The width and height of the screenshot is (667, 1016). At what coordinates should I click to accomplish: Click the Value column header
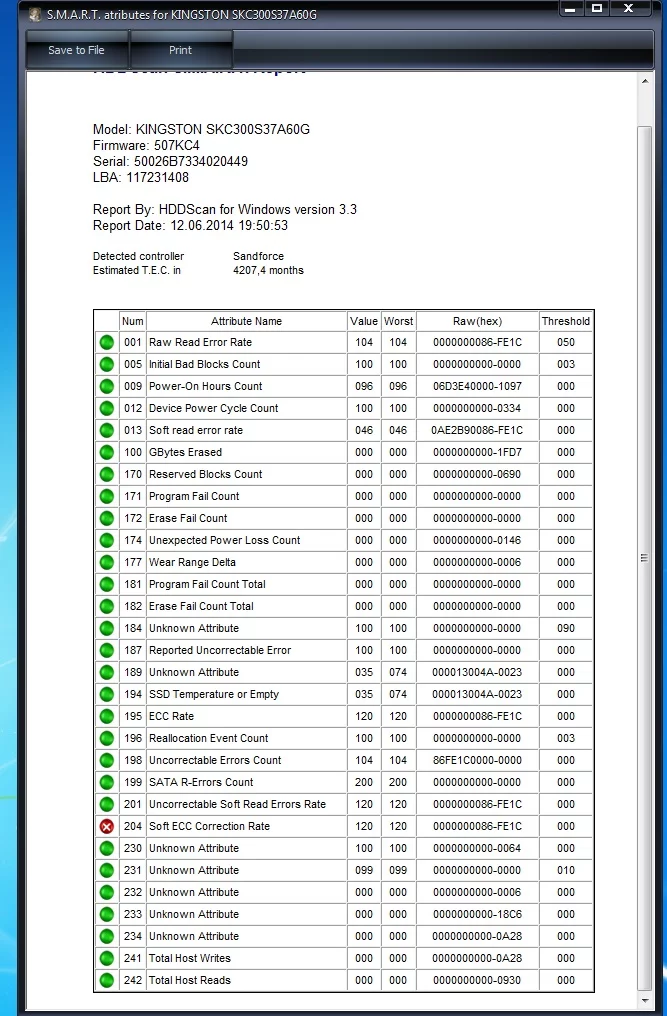364,321
